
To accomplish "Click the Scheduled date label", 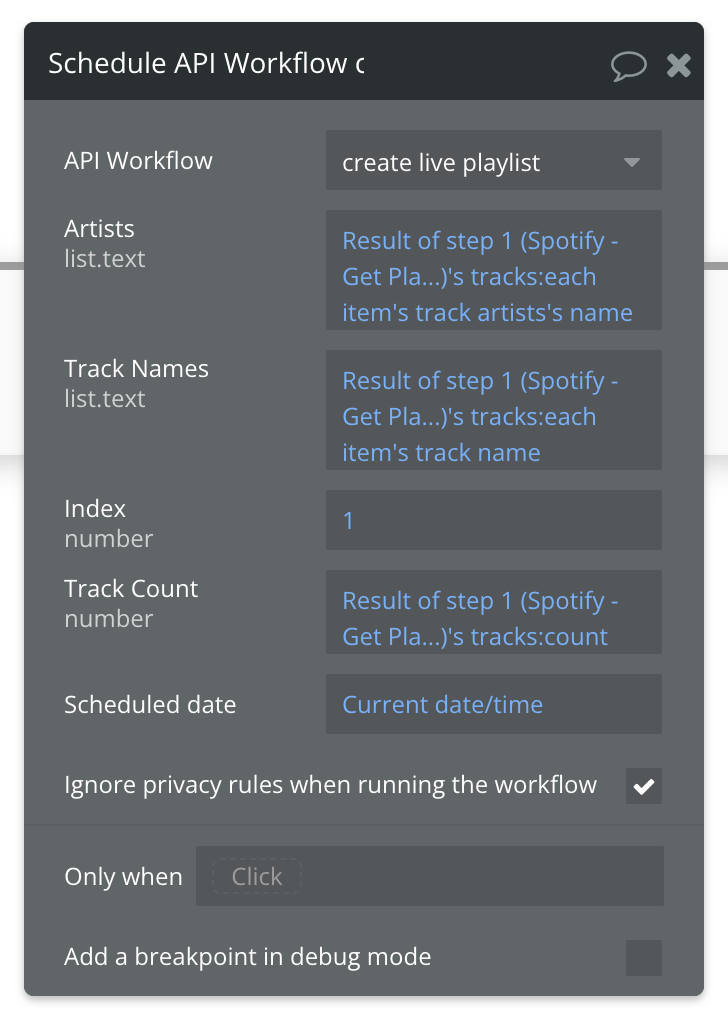I will pos(150,705).
